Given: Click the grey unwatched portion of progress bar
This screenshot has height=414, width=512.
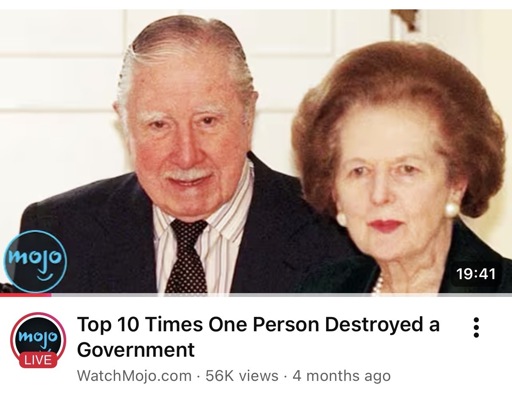Looking at the screenshot, I should pyautogui.click(x=282, y=295).
